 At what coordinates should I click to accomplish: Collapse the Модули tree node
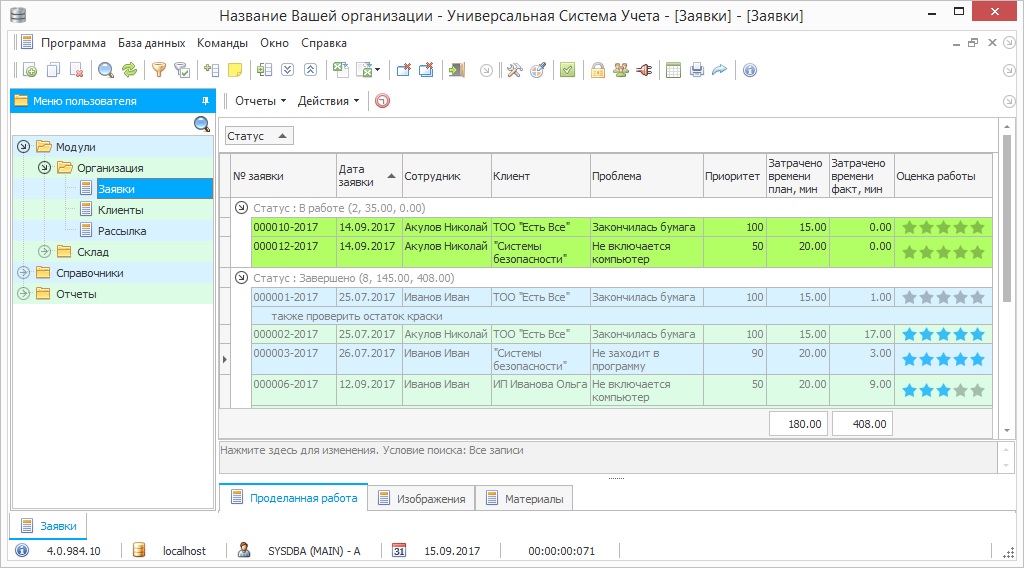pos(24,147)
